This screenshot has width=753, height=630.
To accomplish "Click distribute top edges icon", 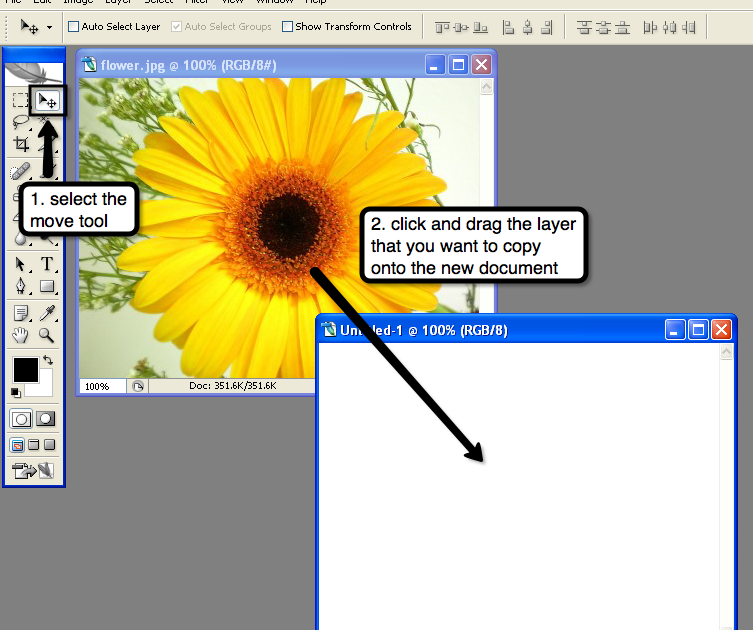I will click(584, 27).
